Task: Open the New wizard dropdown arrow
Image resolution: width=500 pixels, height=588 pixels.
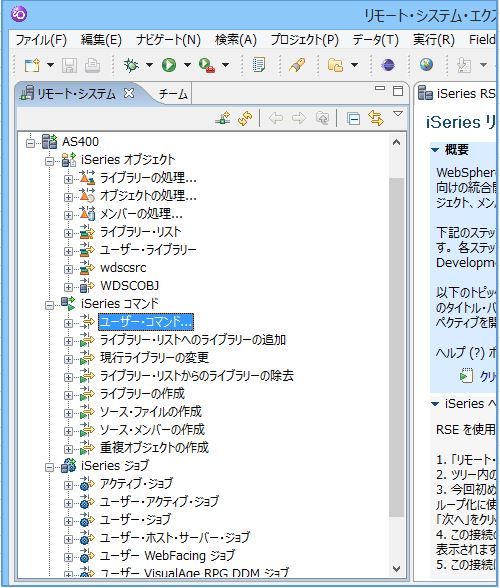Action: click(x=50, y=65)
